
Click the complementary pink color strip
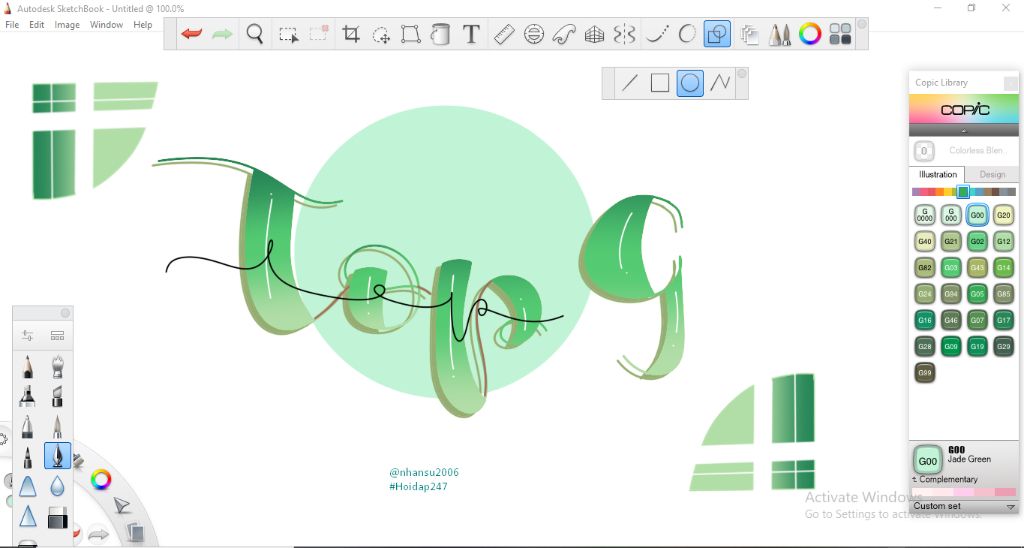[x=964, y=492]
